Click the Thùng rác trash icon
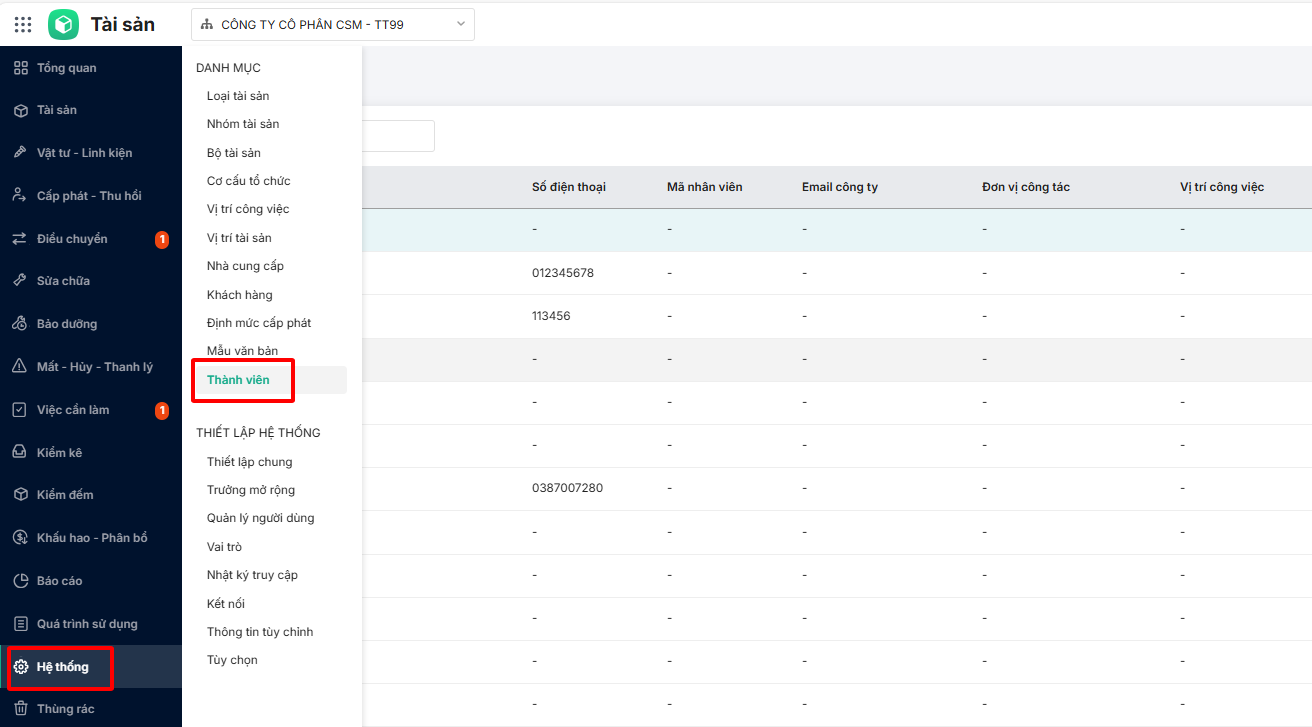This screenshot has width=1312, height=727. (x=20, y=709)
